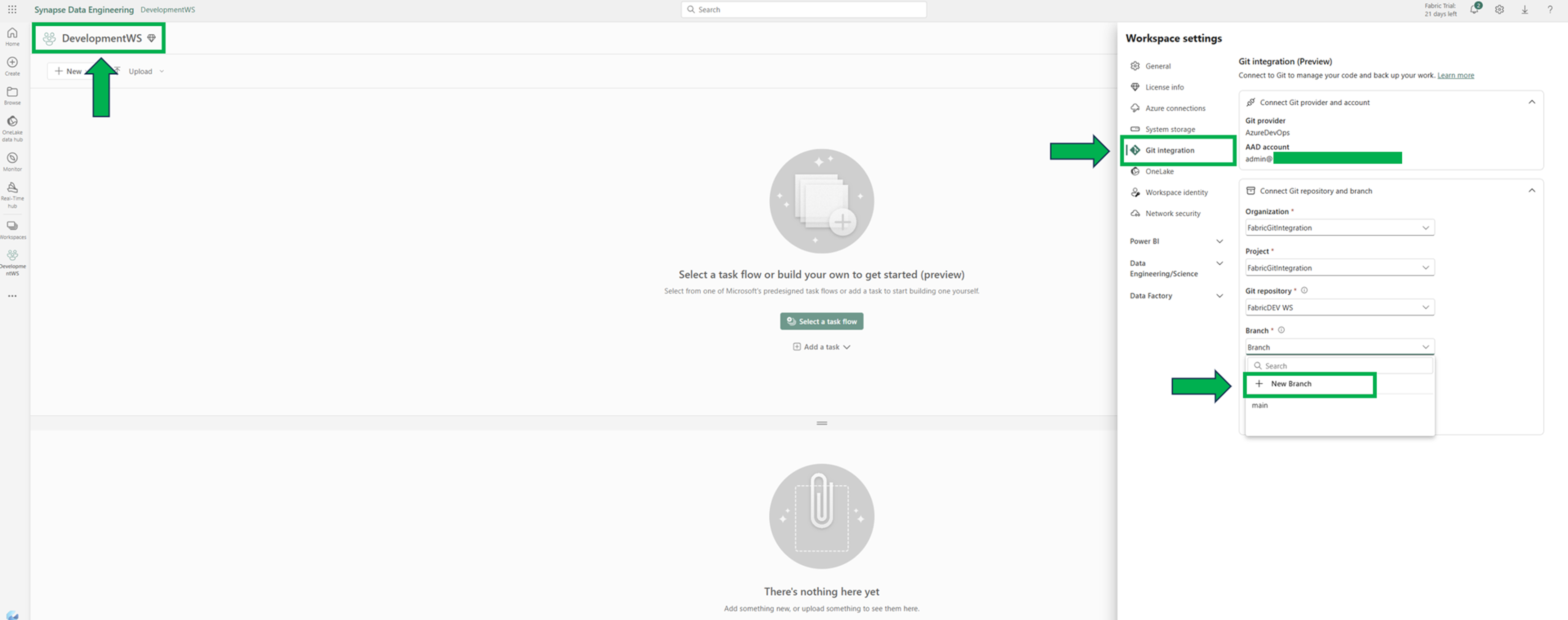Click the branch Search field
This screenshot has width=1568, height=620.
point(1340,366)
